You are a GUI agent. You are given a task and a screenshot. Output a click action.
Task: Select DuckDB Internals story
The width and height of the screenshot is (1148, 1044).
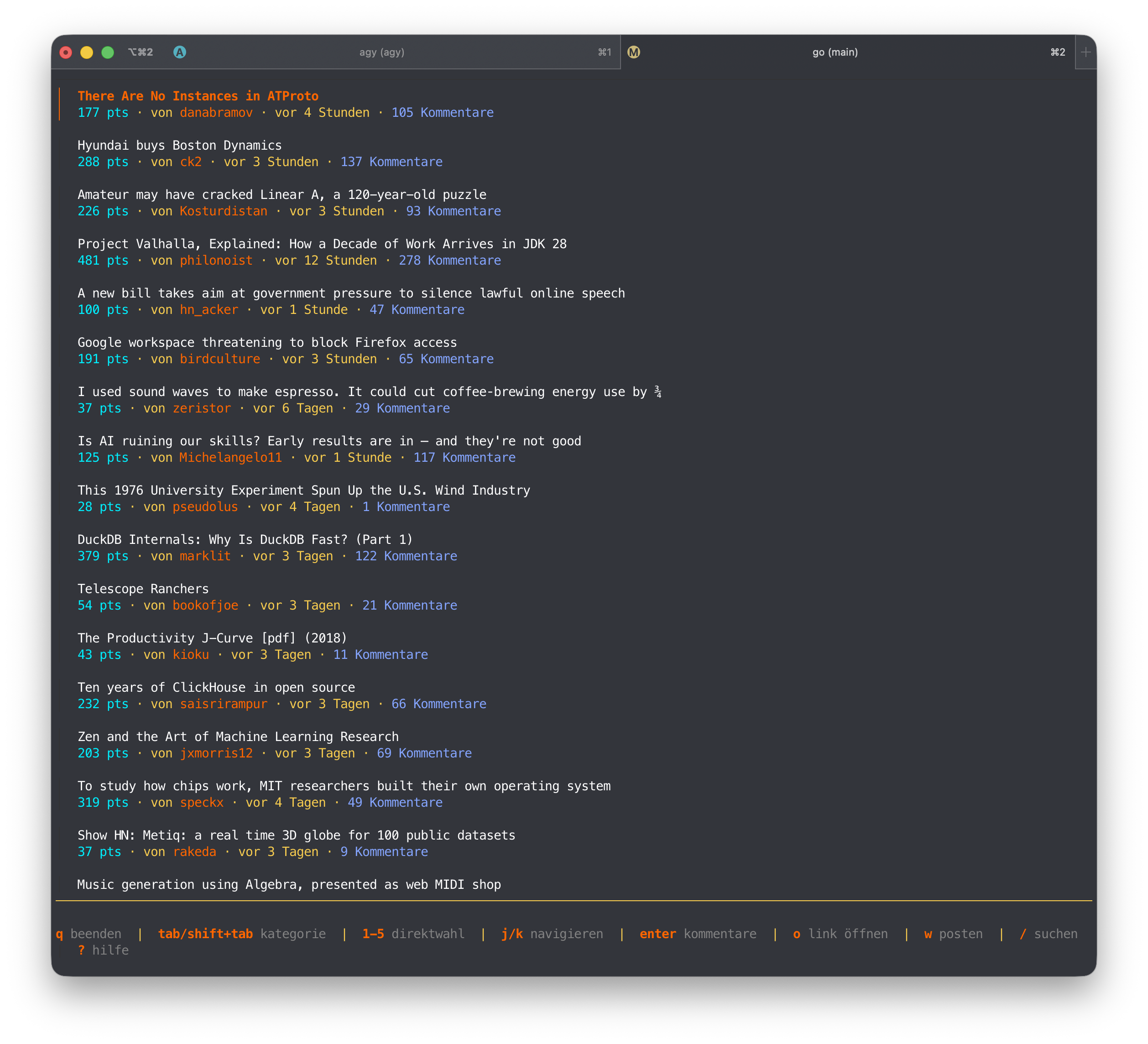pos(245,539)
